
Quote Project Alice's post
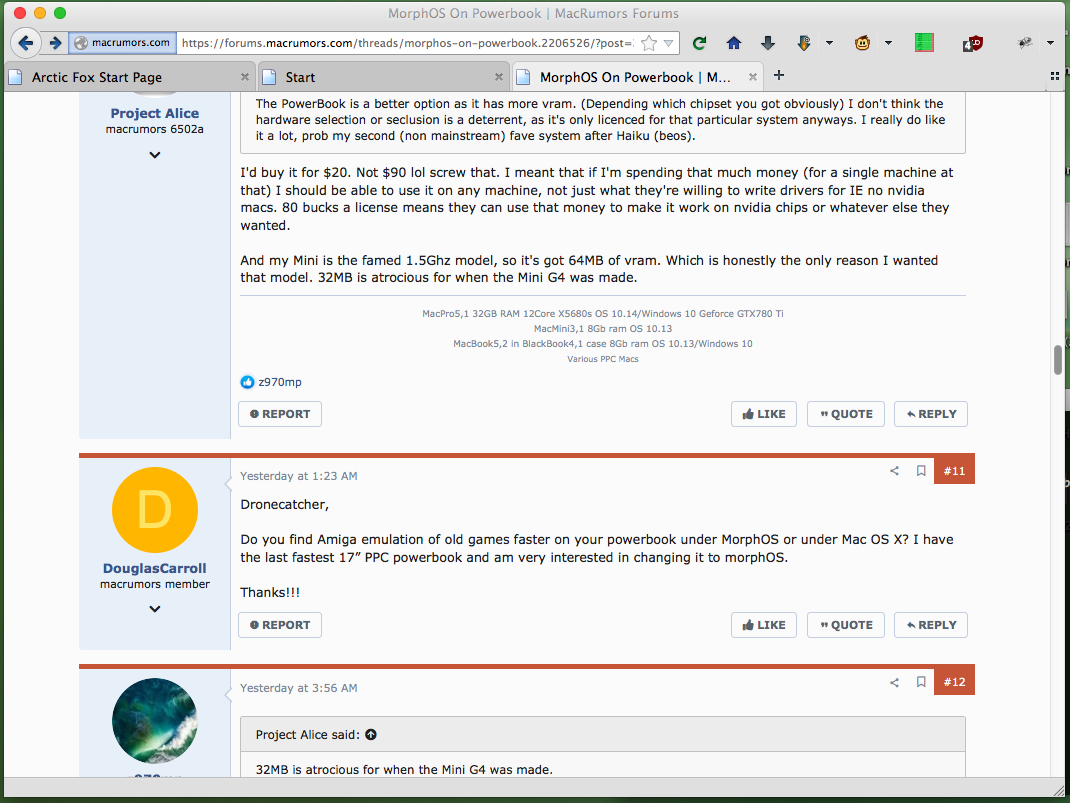[x=846, y=414]
